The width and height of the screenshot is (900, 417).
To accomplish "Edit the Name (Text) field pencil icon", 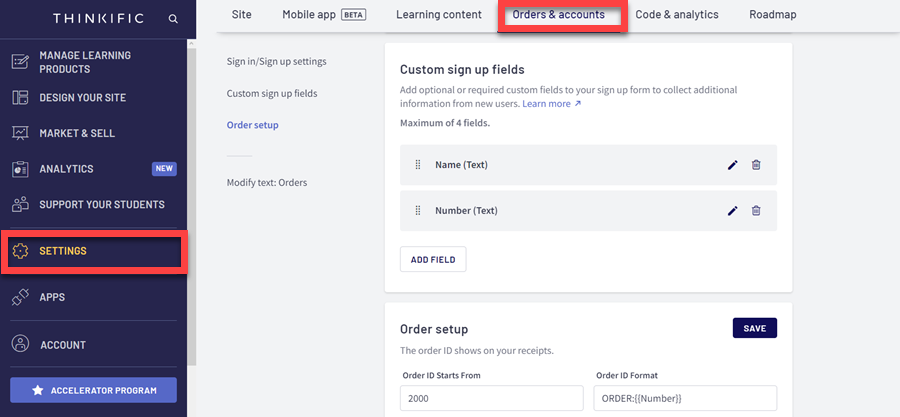I will (733, 165).
